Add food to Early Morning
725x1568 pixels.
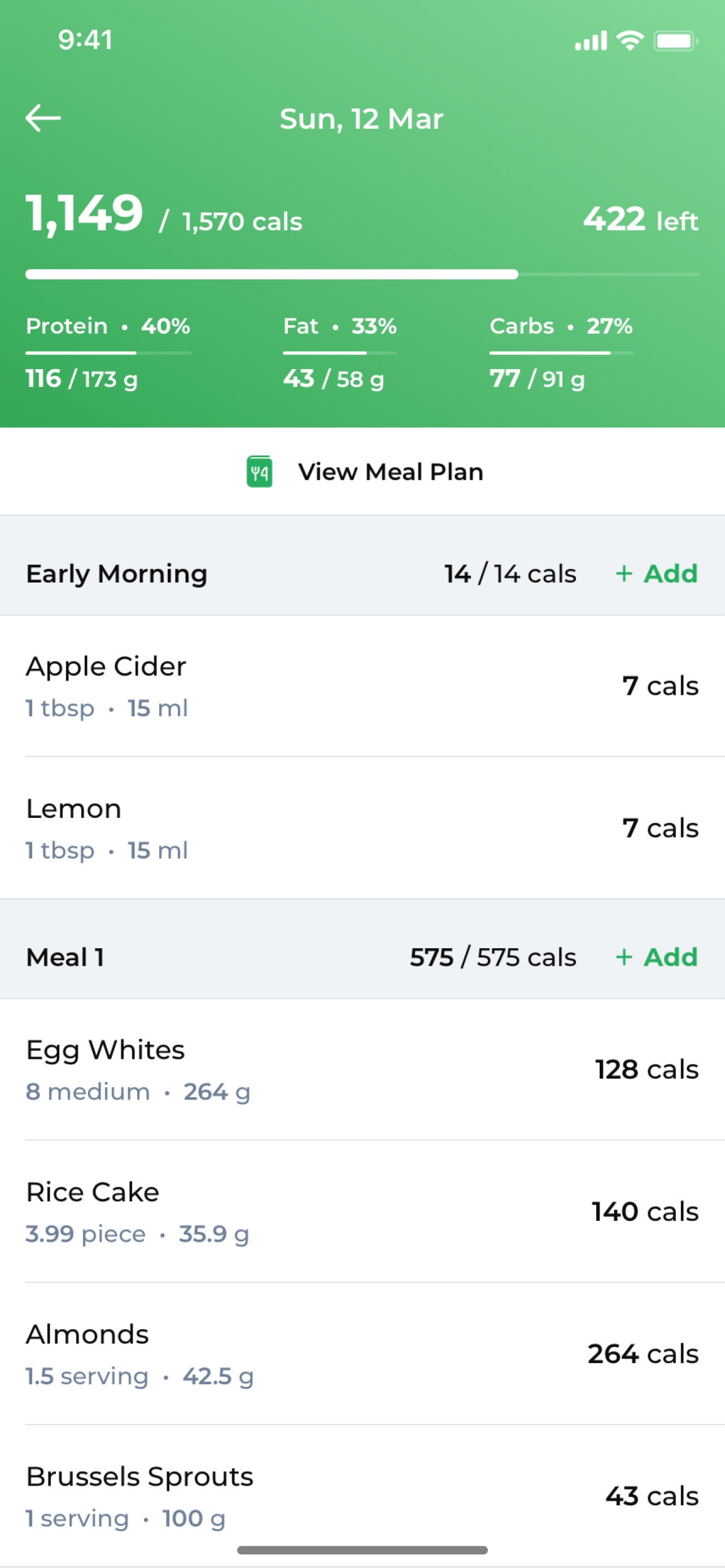(x=657, y=573)
